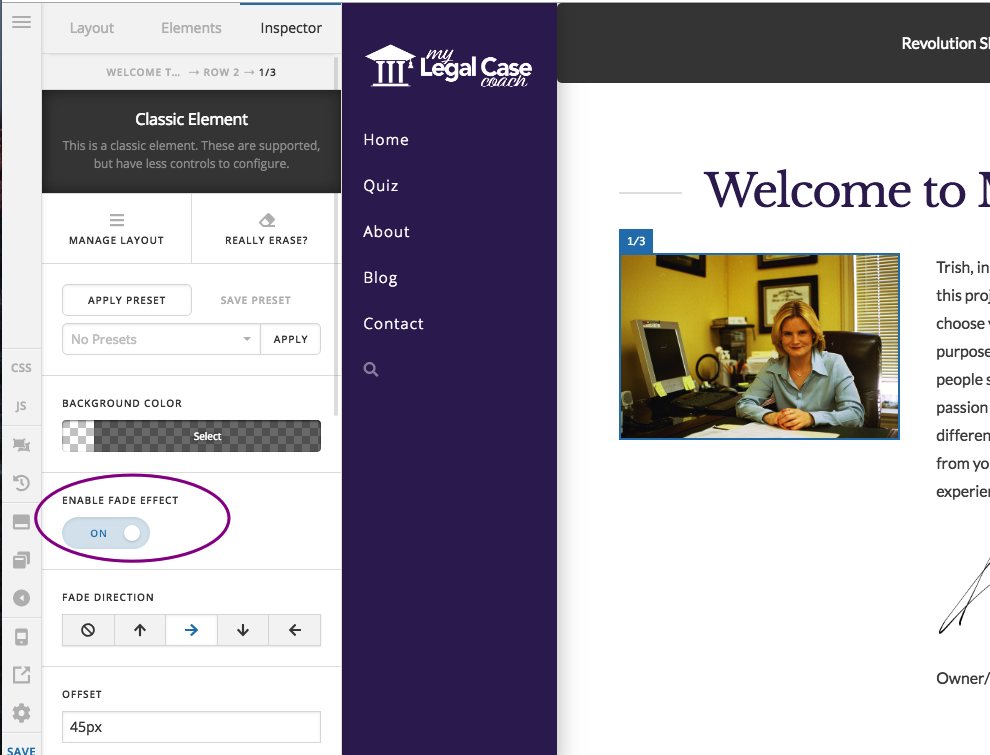
Task: Choose the left fade direction arrow
Action: click(294, 630)
